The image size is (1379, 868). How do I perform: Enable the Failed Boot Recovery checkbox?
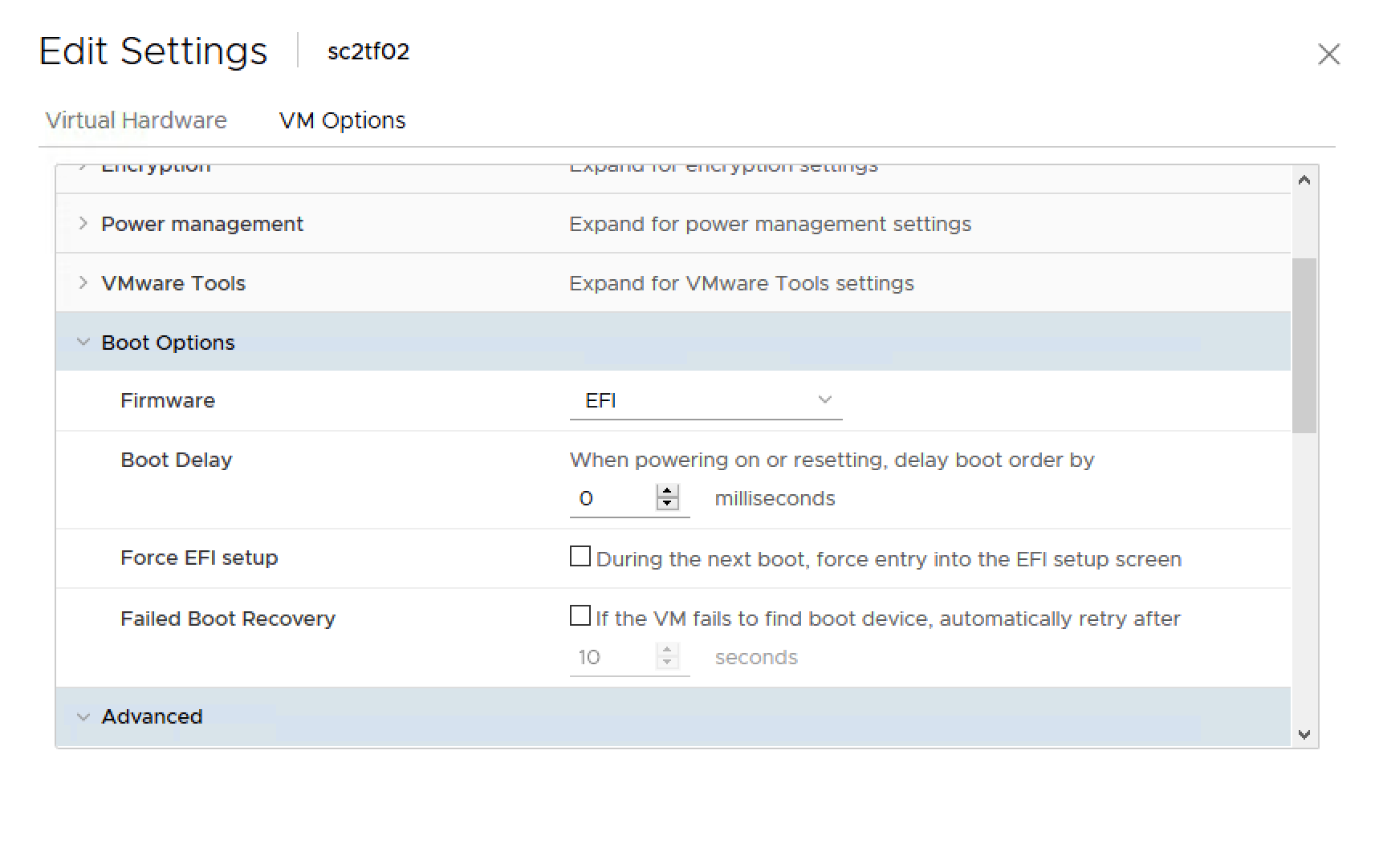580,616
